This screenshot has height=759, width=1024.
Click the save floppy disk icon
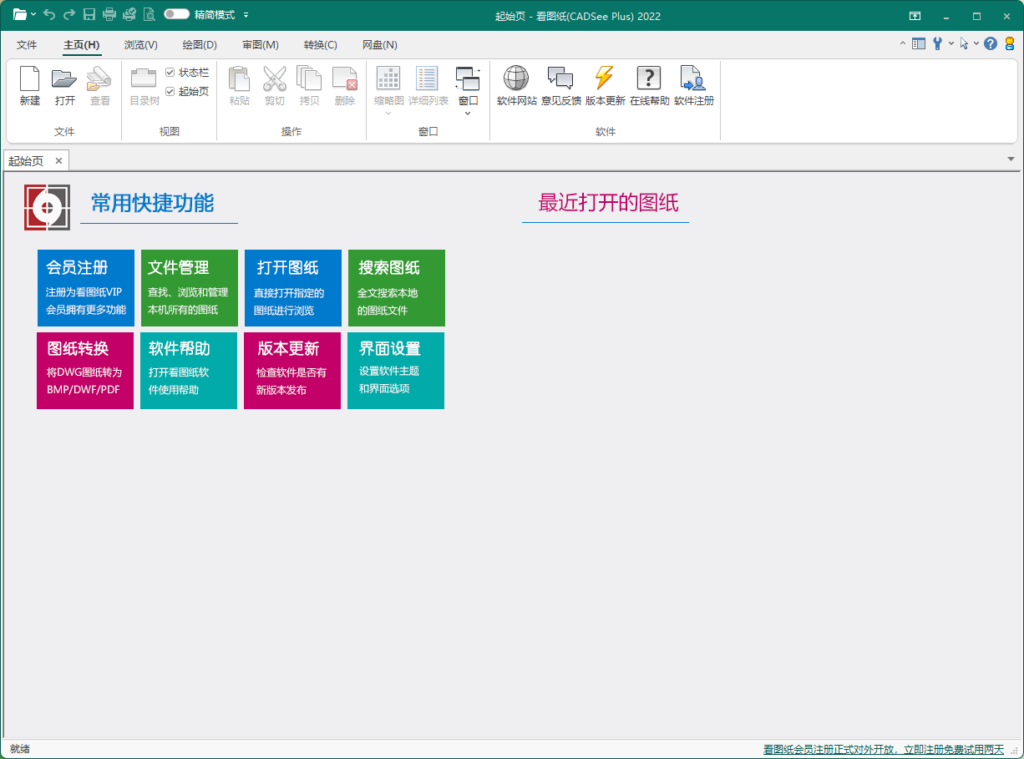[x=89, y=14]
